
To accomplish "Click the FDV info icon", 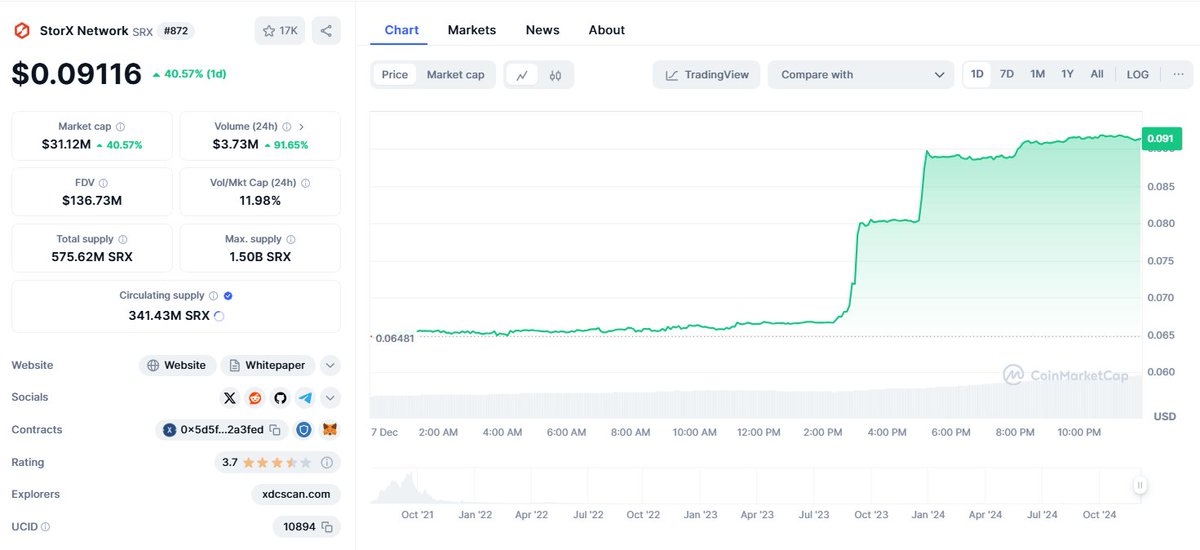I will point(104,183).
